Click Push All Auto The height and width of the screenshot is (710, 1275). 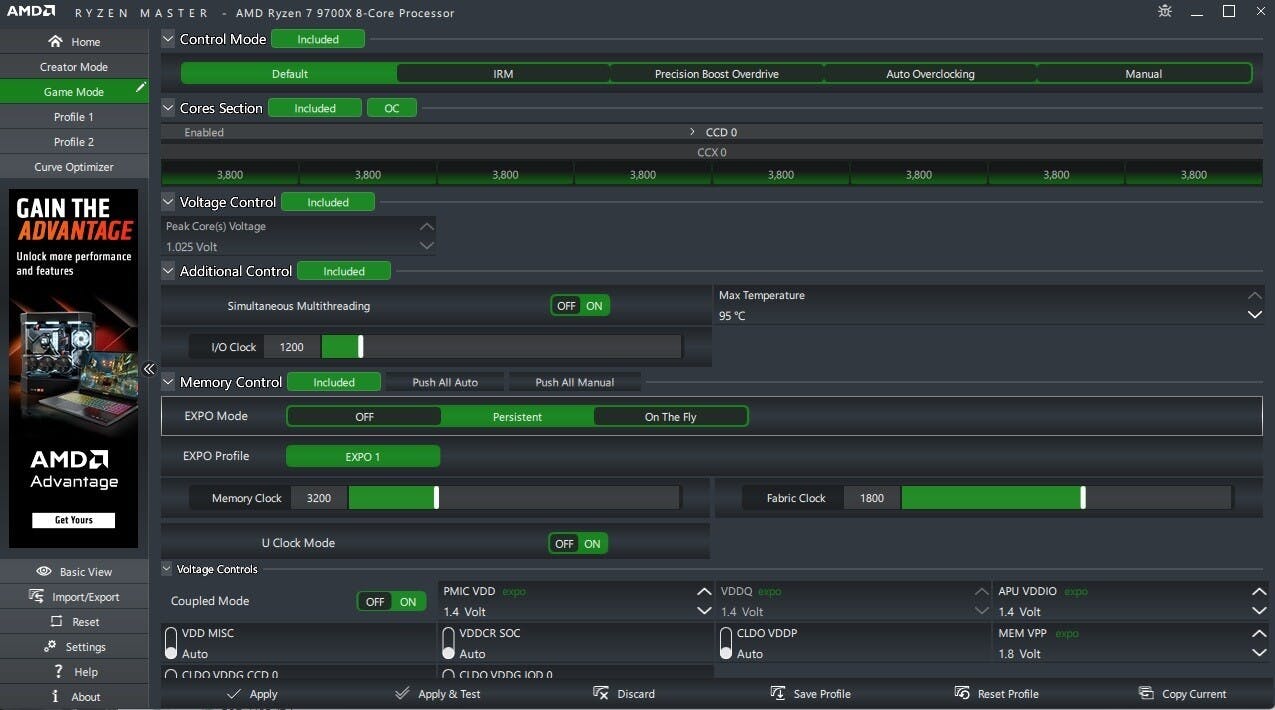point(445,383)
